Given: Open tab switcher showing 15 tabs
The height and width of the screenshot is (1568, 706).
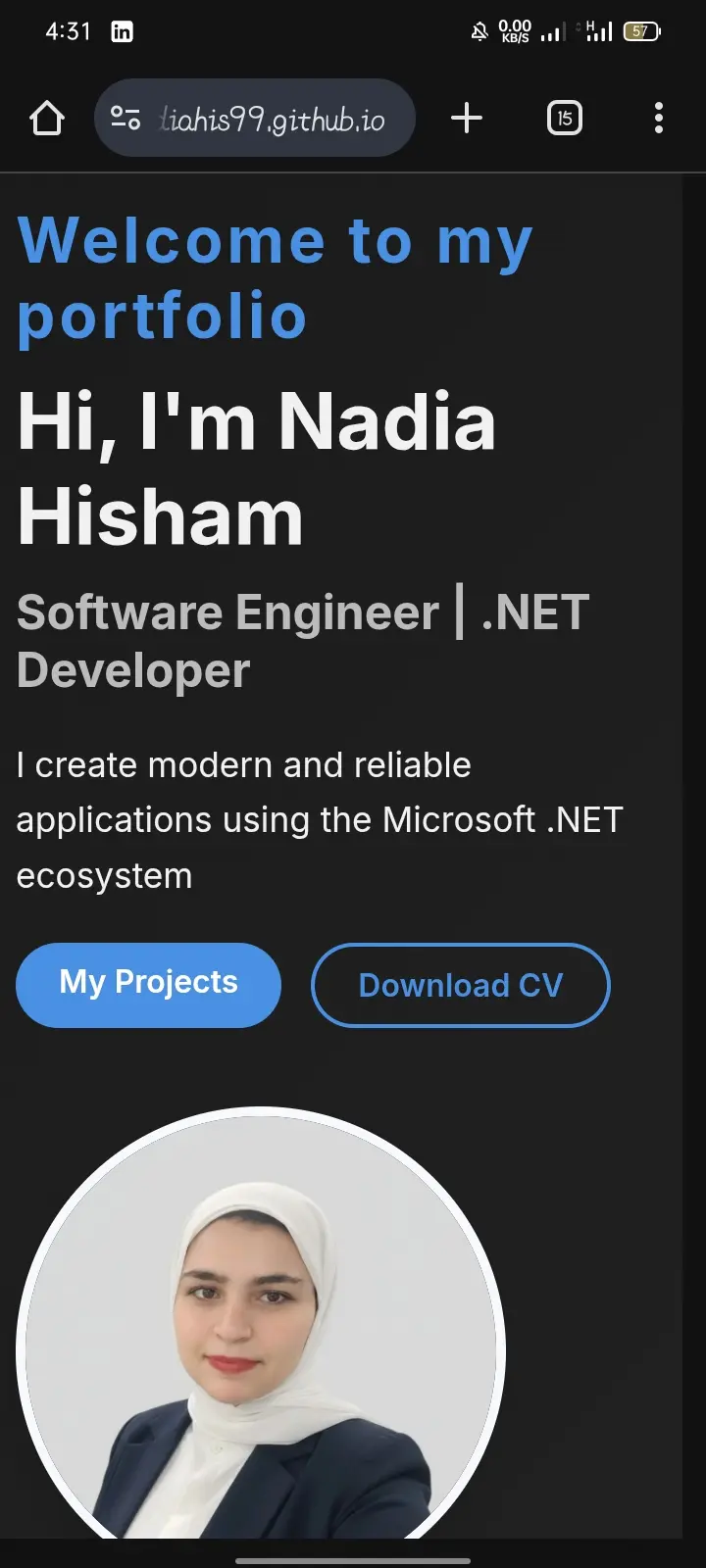Looking at the screenshot, I should (564, 119).
